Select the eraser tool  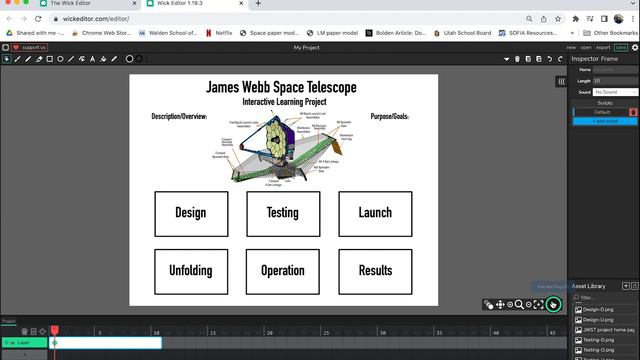coord(39,59)
